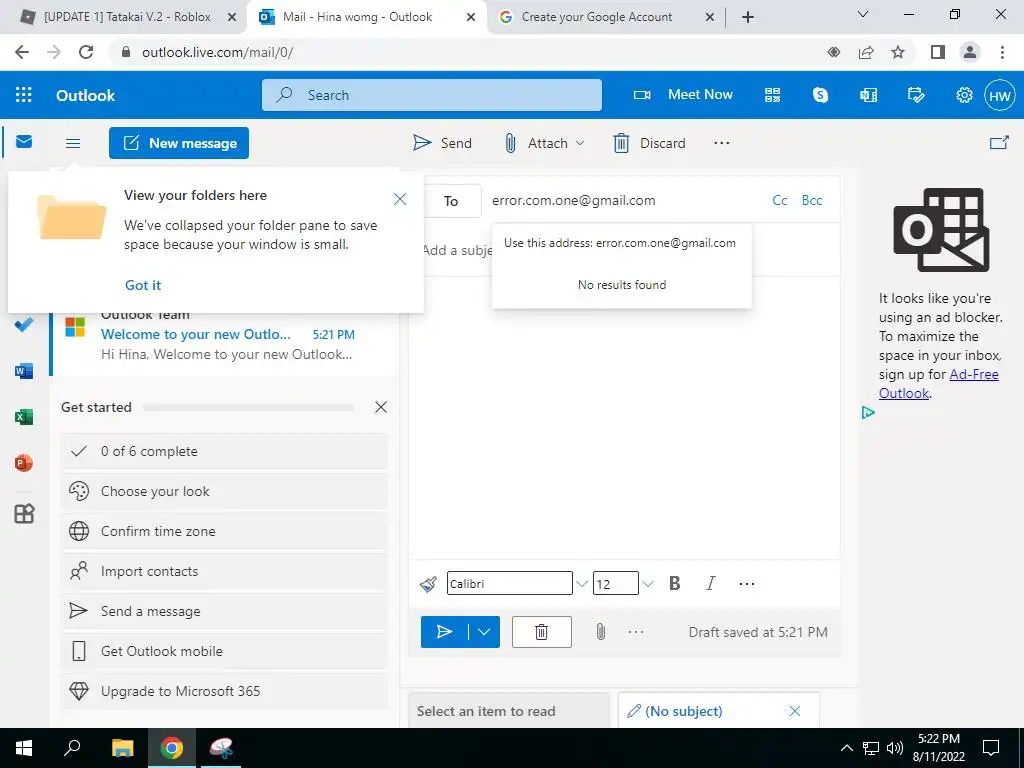Click the format painter icon
1024x768 pixels.
tap(428, 583)
